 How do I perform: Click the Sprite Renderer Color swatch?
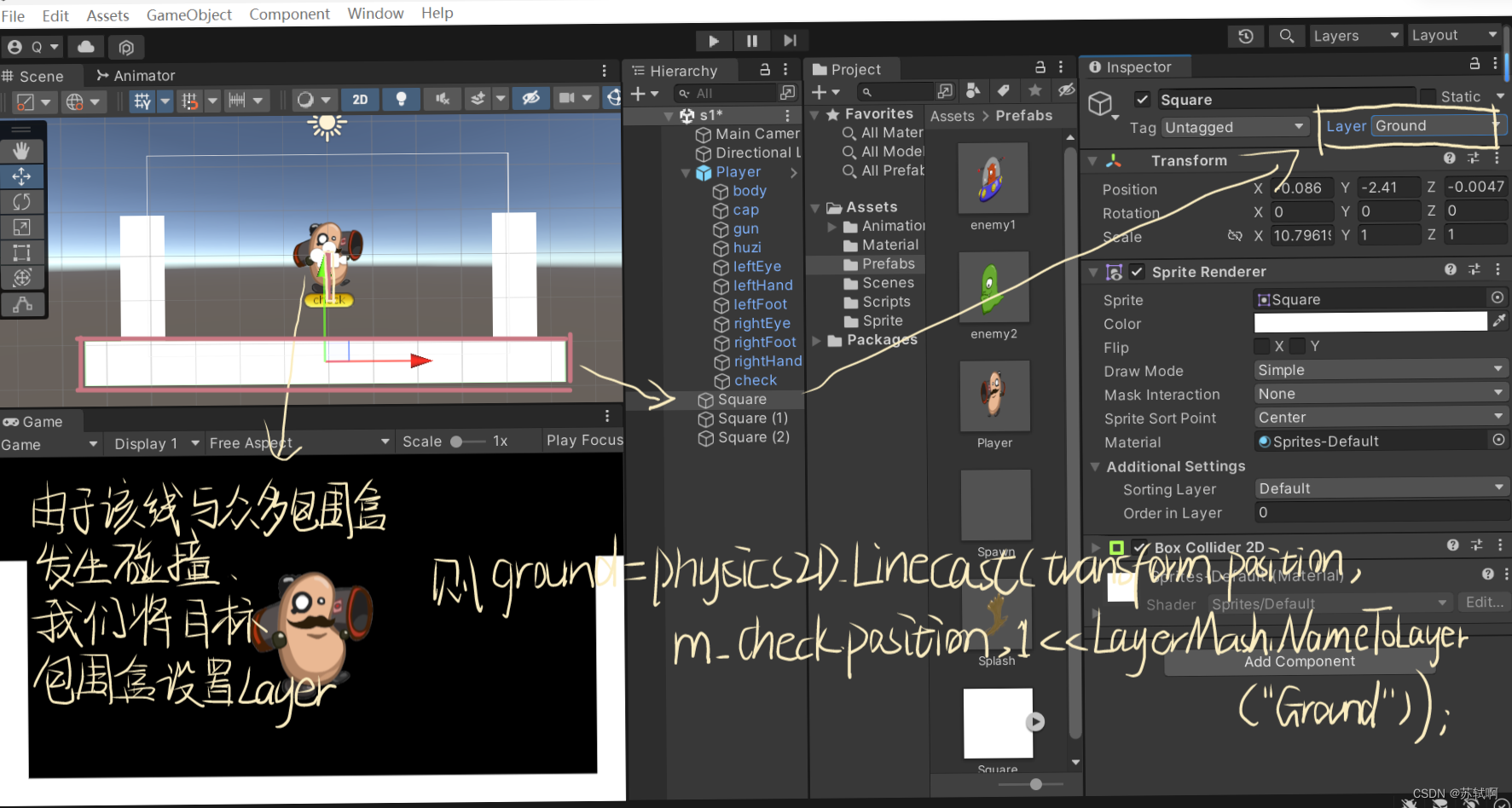coord(1370,321)
